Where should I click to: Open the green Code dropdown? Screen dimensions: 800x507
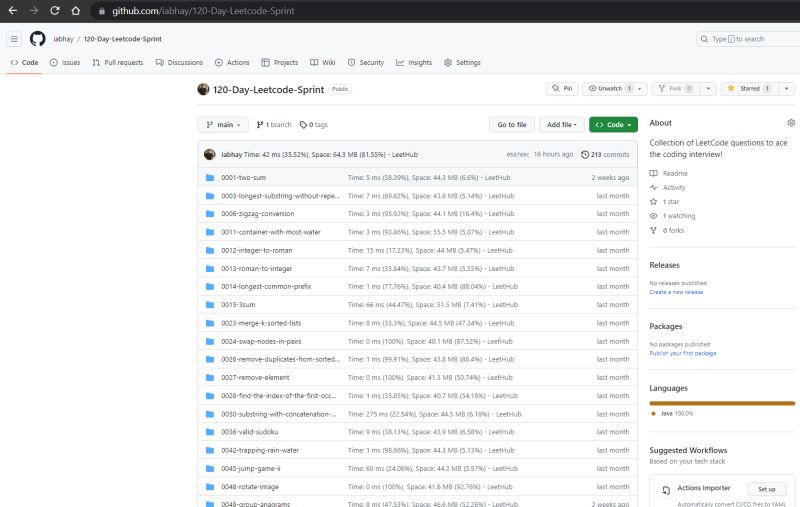tap(613, 124)
